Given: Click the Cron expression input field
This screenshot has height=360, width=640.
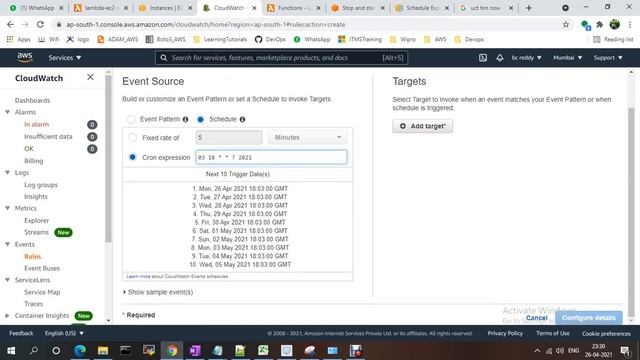Looking at the screenshot, I should pyautogui.click(x=271, y=157).
